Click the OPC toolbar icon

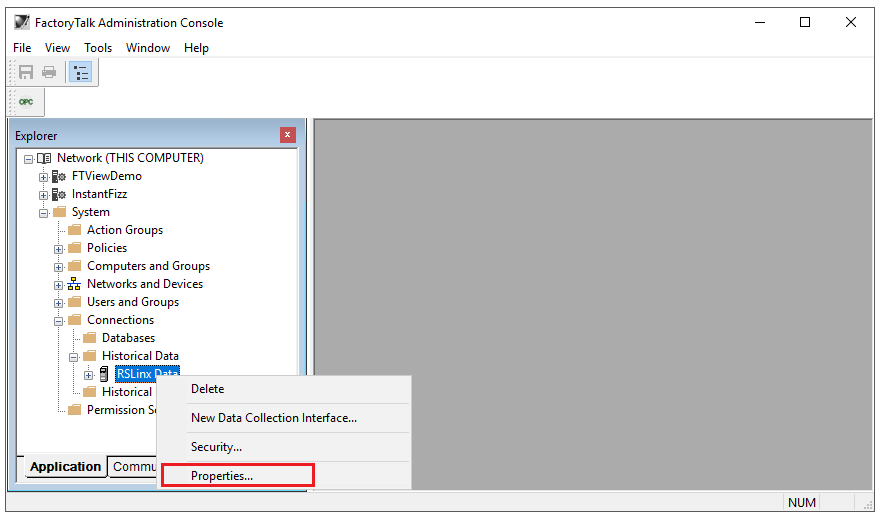pos(26,102)
